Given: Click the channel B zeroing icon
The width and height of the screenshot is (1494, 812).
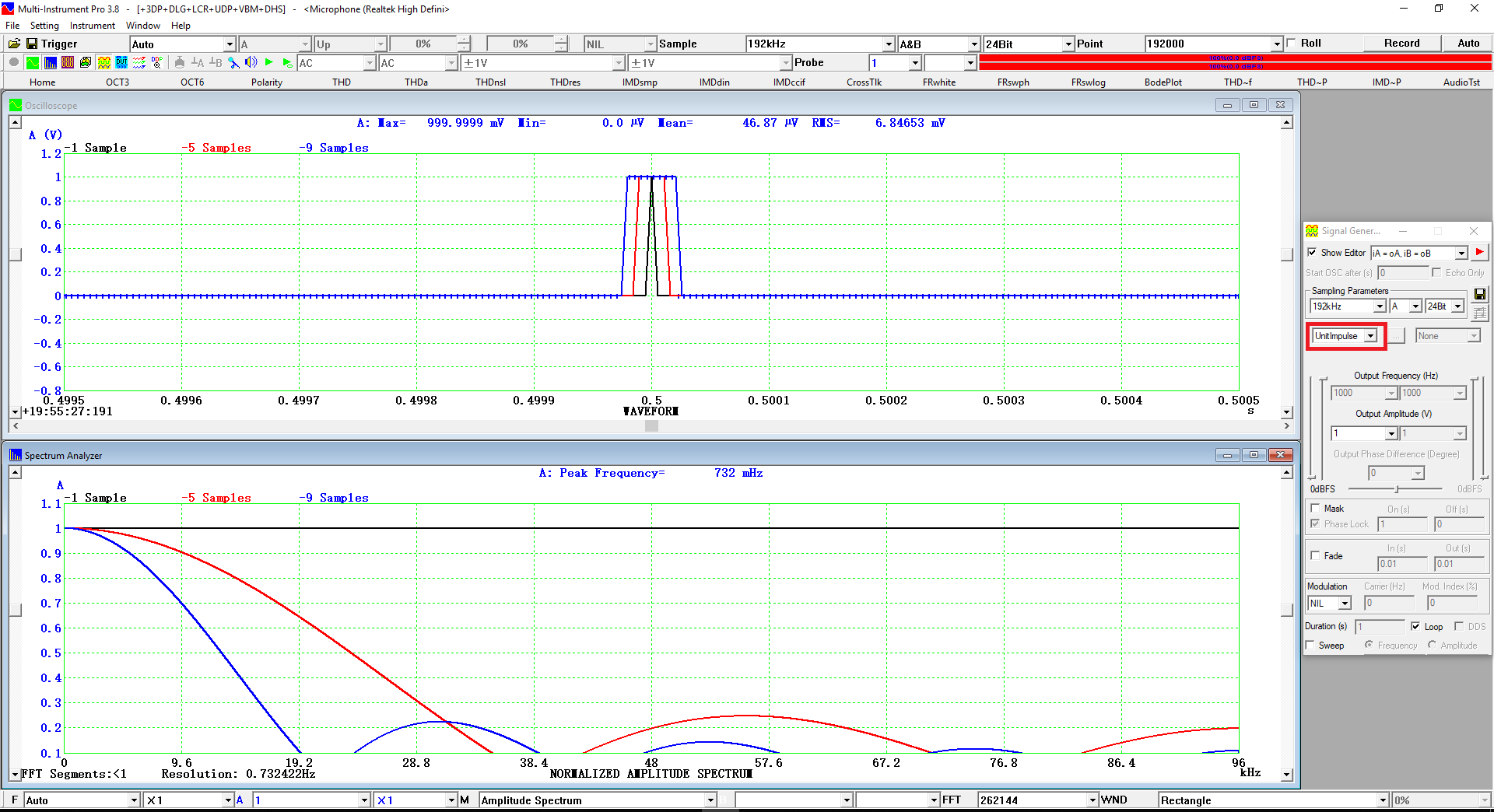Looking at the screenshot, I should pyautogui.click(x=216, y=62).
